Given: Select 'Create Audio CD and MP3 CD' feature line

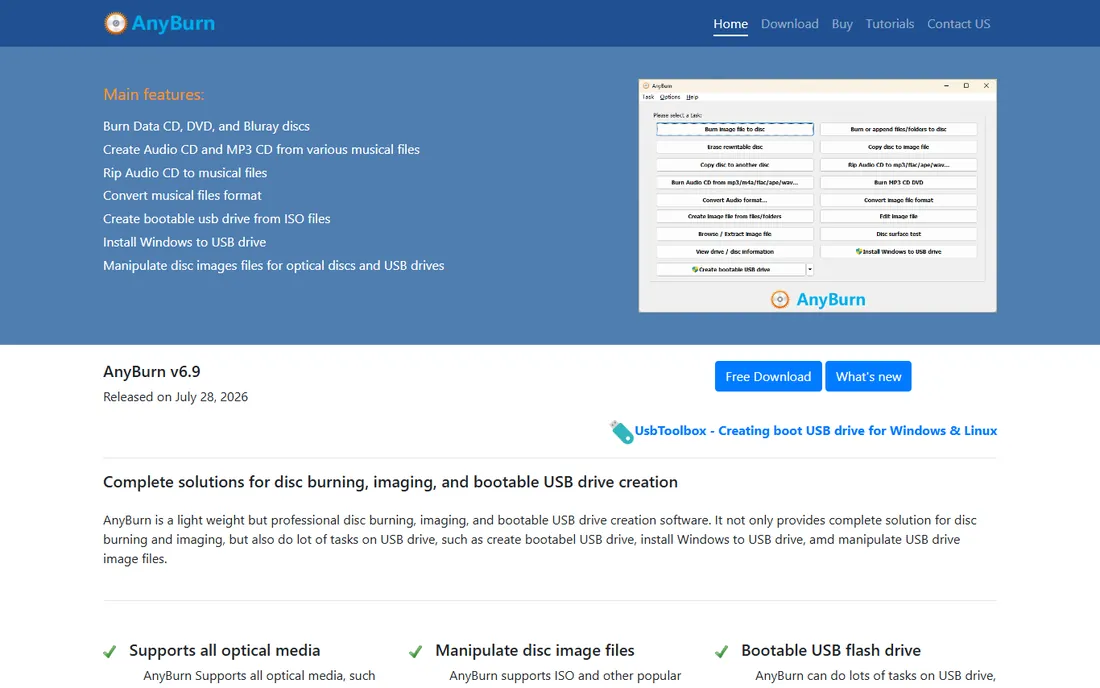Looking at the screenshot, I should click(261, 149).
